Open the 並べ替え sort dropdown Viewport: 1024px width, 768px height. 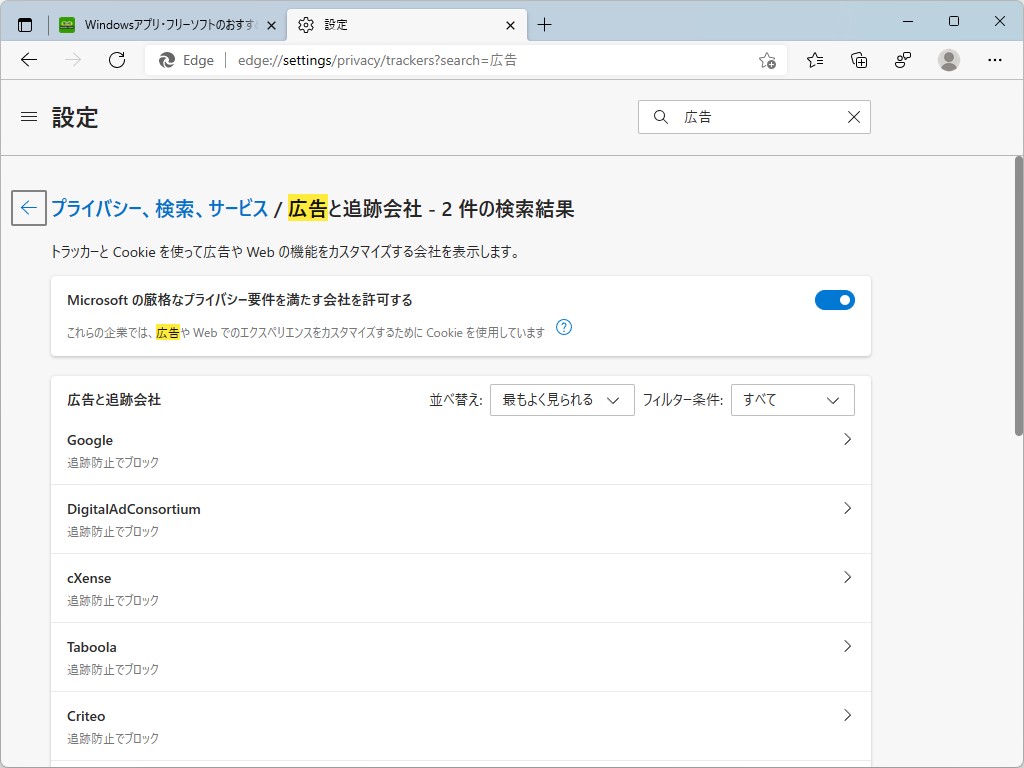(561, 399)
